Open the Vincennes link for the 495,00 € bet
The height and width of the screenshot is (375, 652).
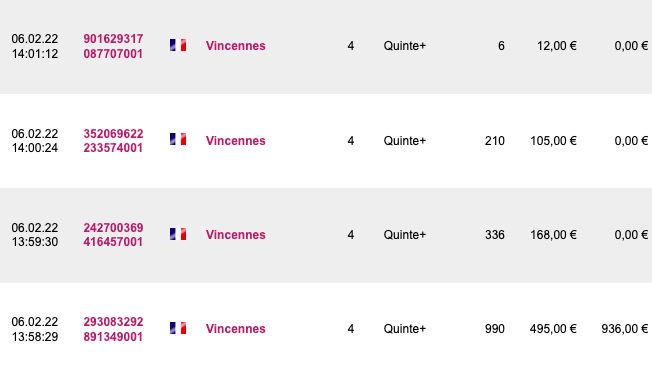235,328
